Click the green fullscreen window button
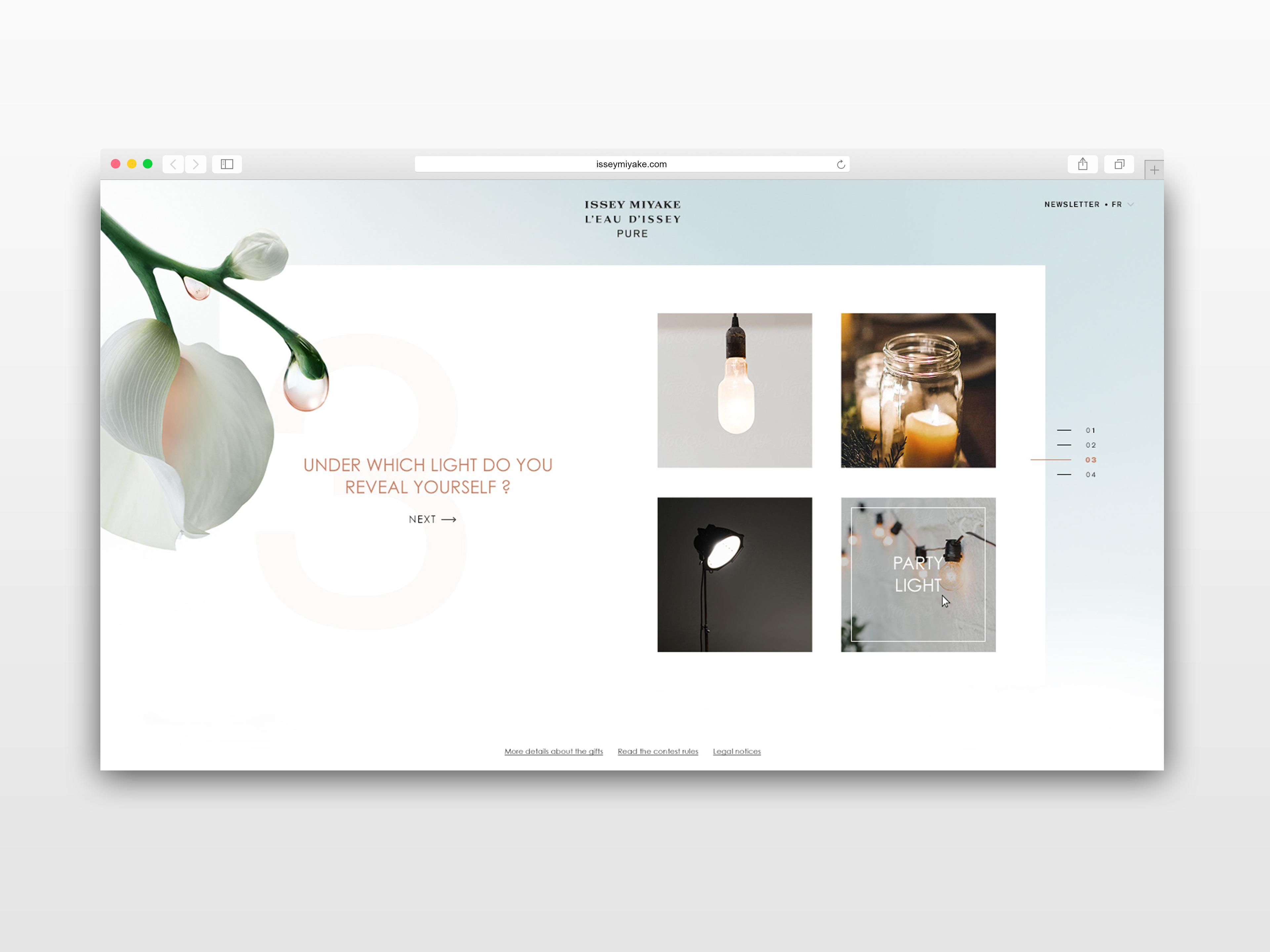 (148, 164)
